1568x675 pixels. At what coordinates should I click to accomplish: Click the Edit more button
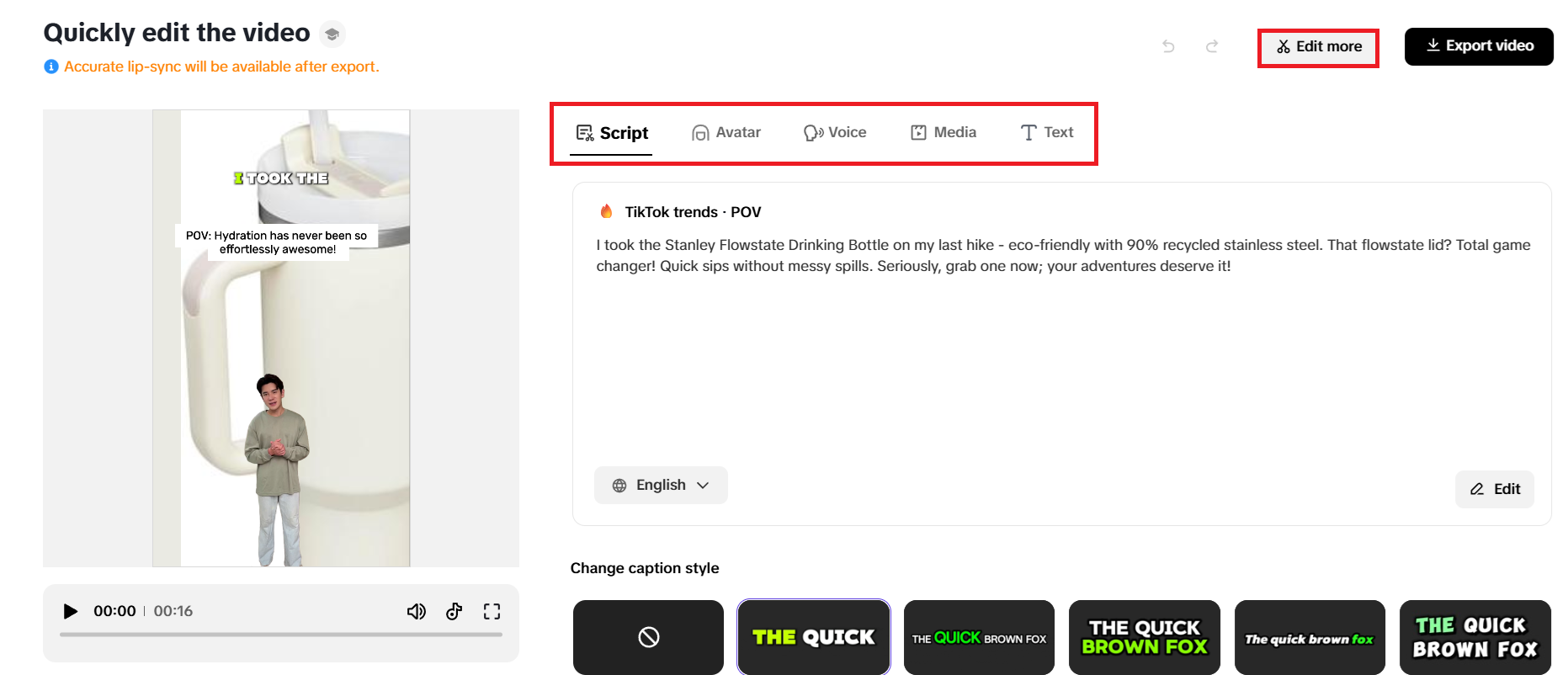pos(1318,47)
